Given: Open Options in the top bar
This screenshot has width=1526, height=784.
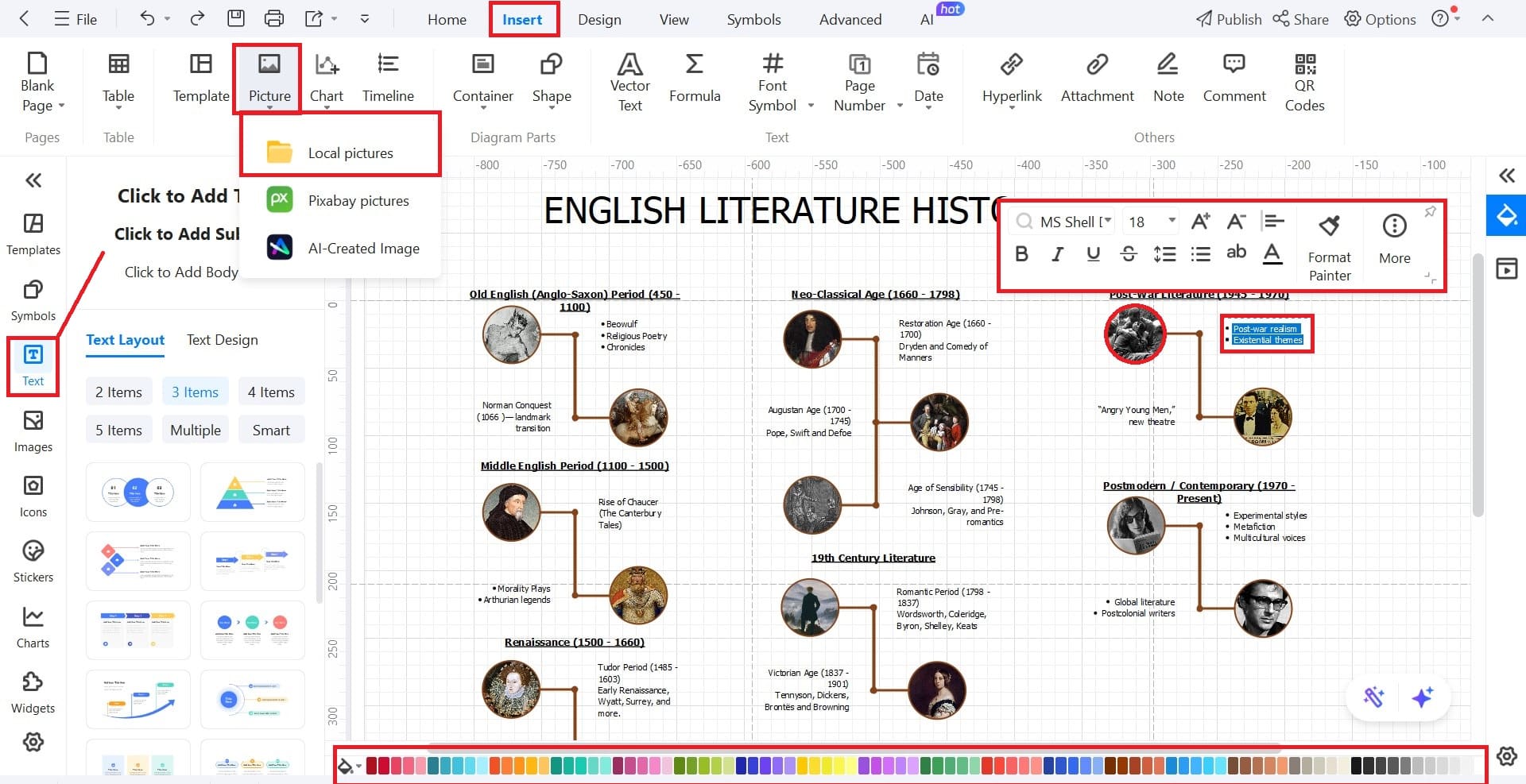Looking at the screenshot, I should tap(1380, 19).
